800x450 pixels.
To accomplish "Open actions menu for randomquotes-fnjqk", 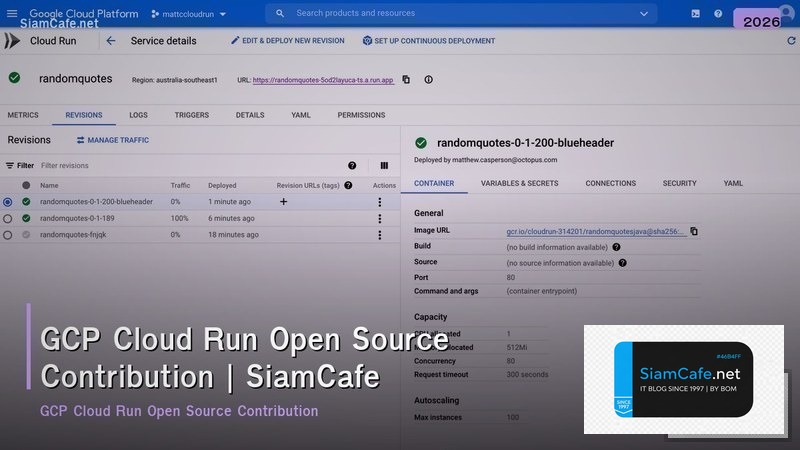I will pos(380,235).
